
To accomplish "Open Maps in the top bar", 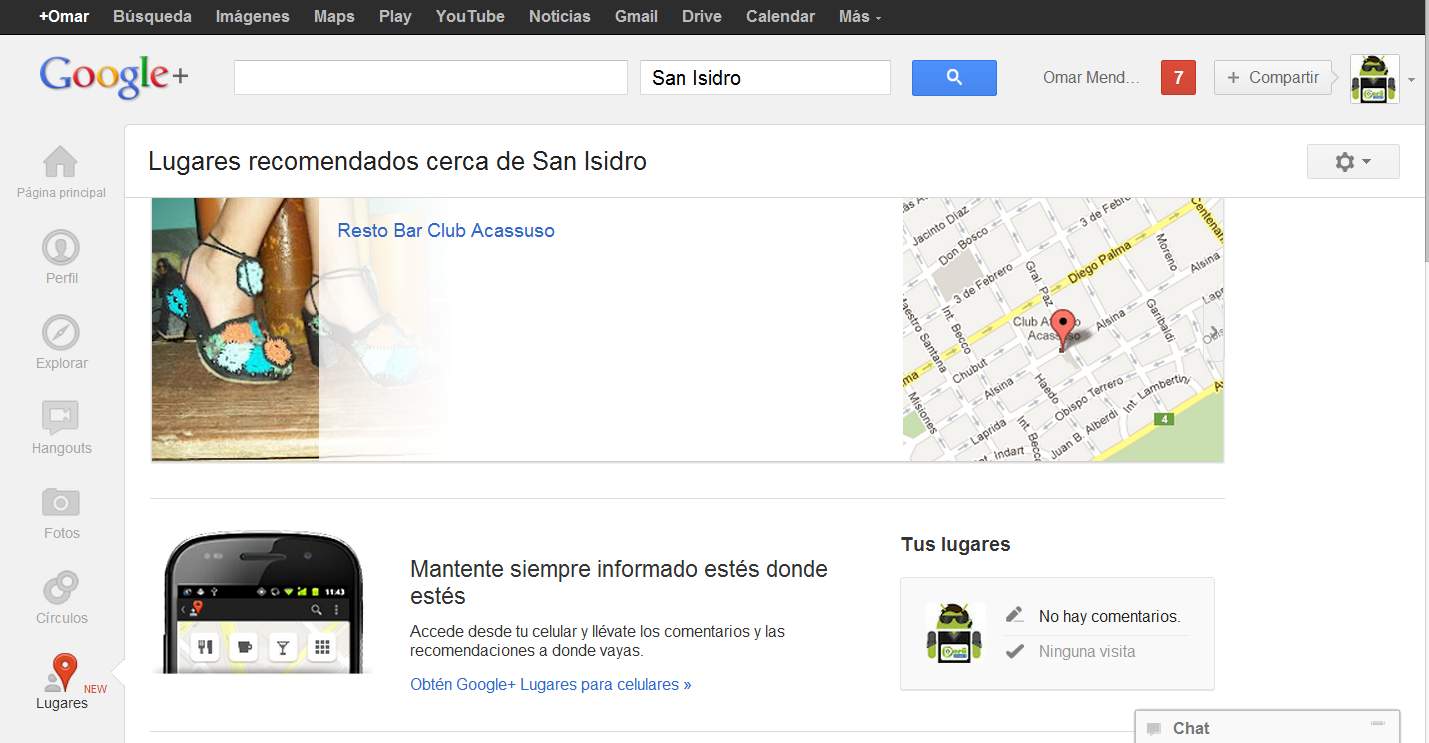I will pos(334,17).
